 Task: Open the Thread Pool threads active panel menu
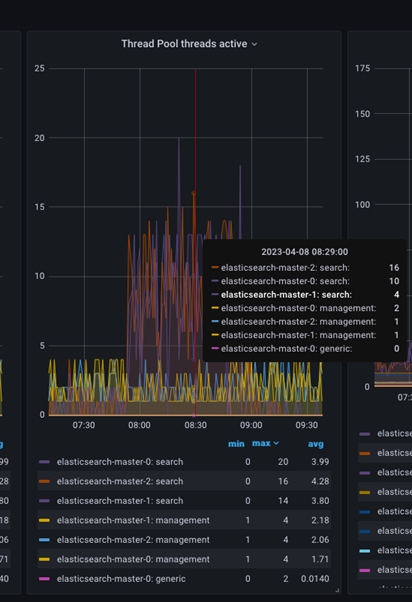click(x=189, y=44)
